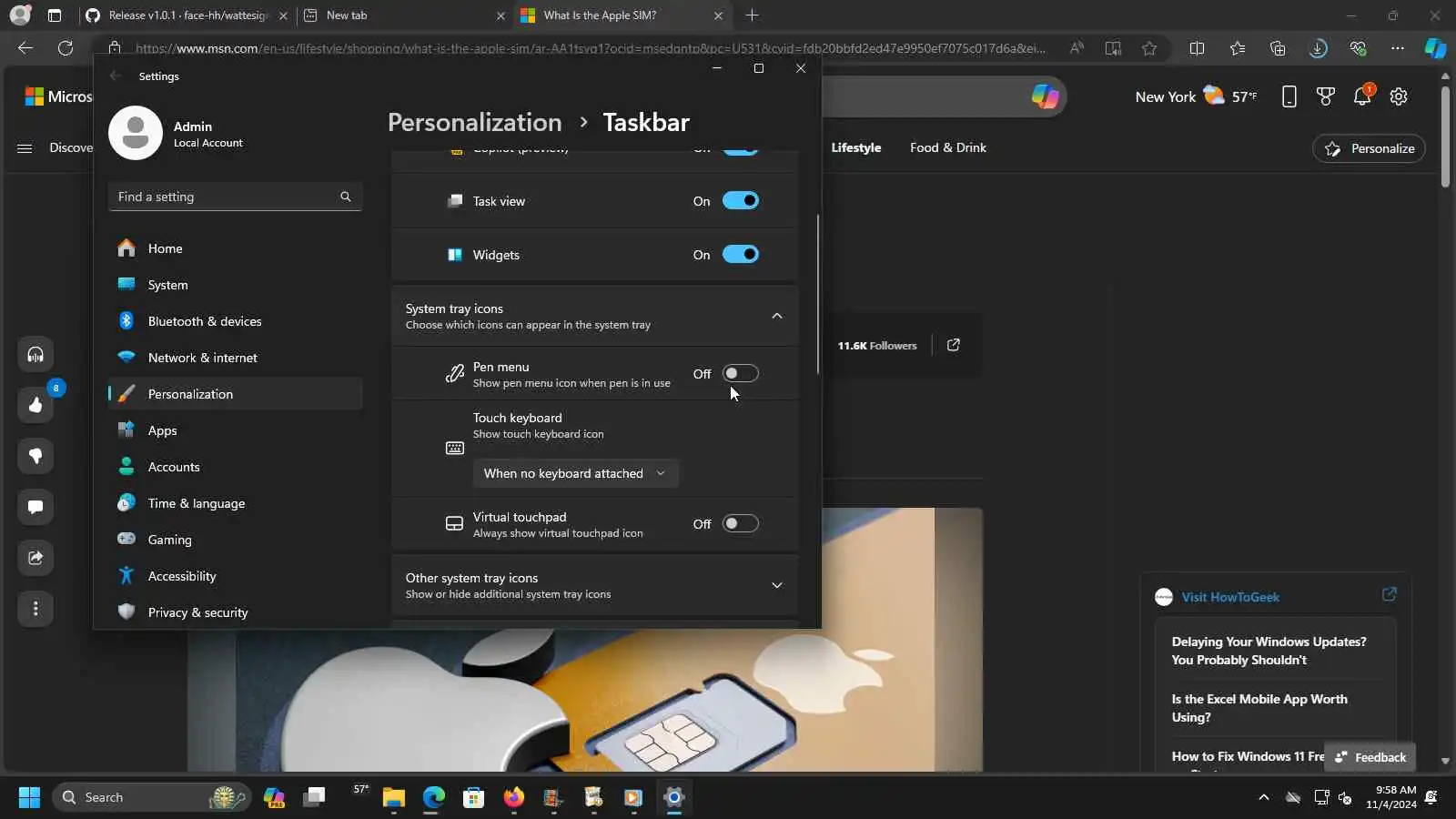Click the MSN mobile phone icon
Screen dimensions: 1456x819
pyautogui.click(x=1289, y=96)
